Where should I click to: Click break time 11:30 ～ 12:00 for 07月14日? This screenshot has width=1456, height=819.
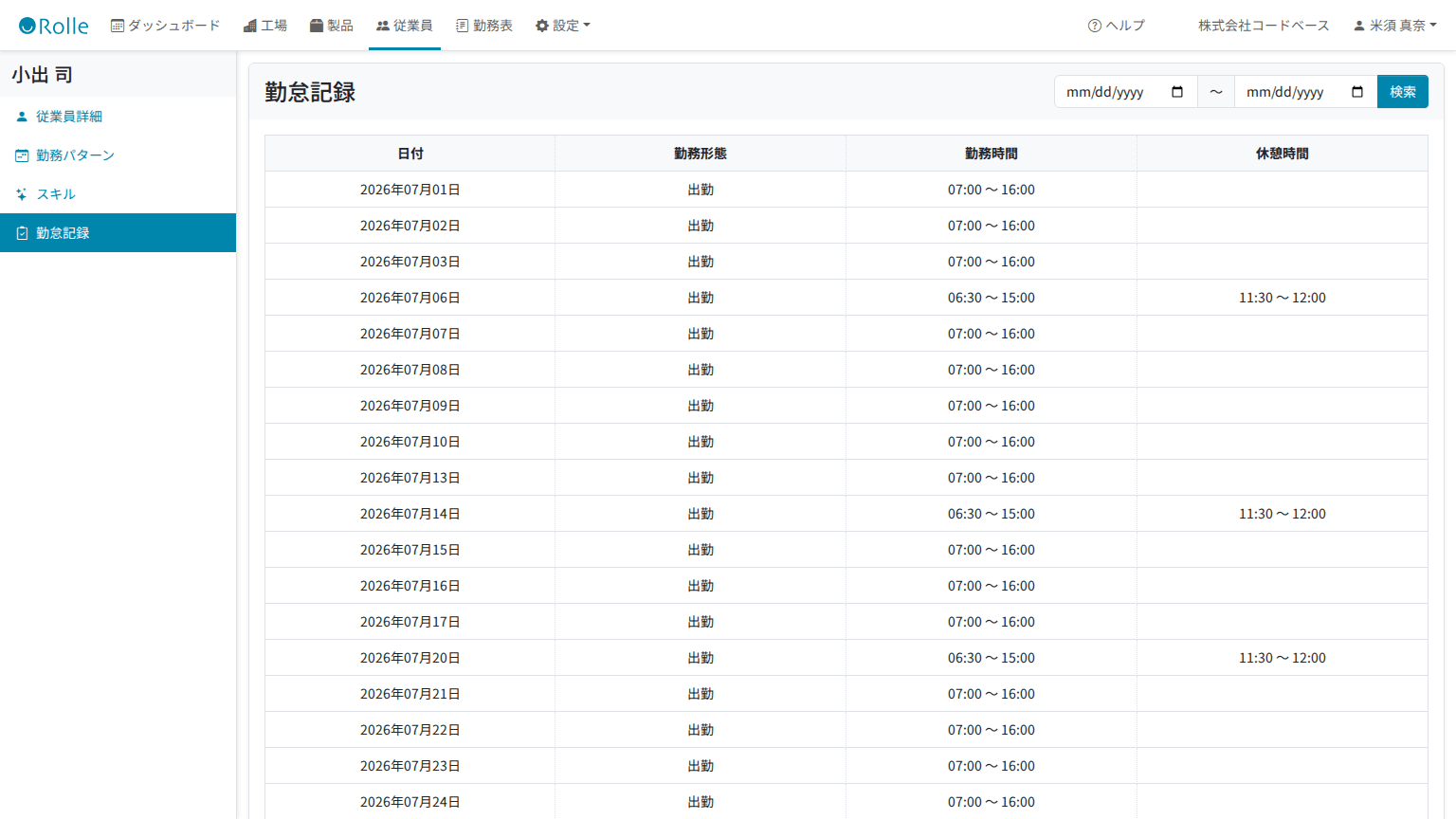1283,514
